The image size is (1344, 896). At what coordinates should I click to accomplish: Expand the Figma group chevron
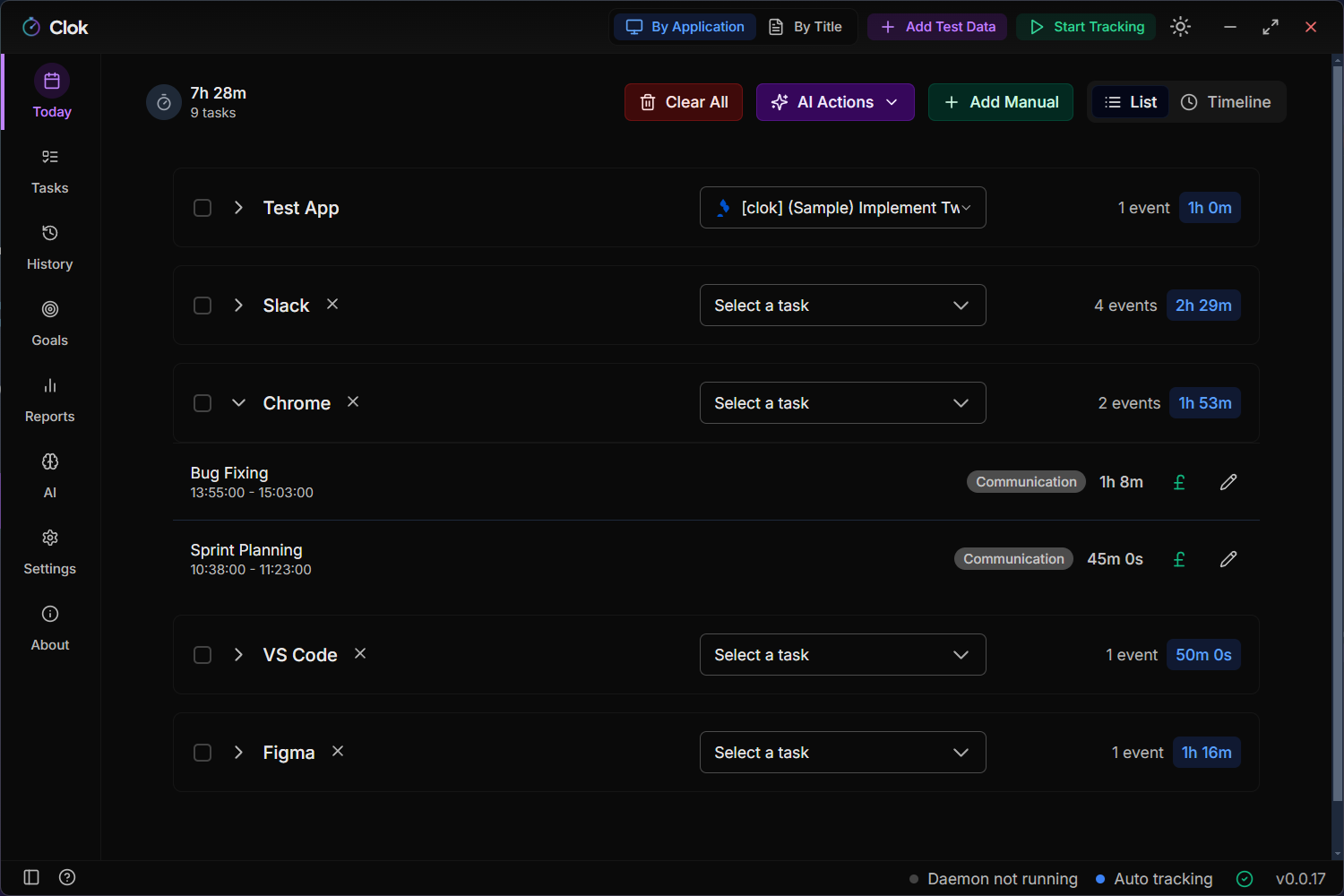(x=238, y=752)
